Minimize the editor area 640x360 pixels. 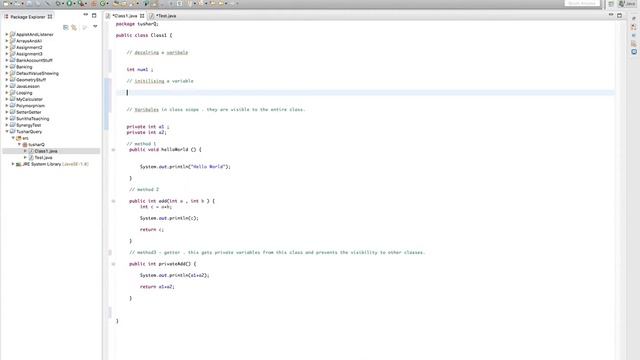(x=611, y=15)
